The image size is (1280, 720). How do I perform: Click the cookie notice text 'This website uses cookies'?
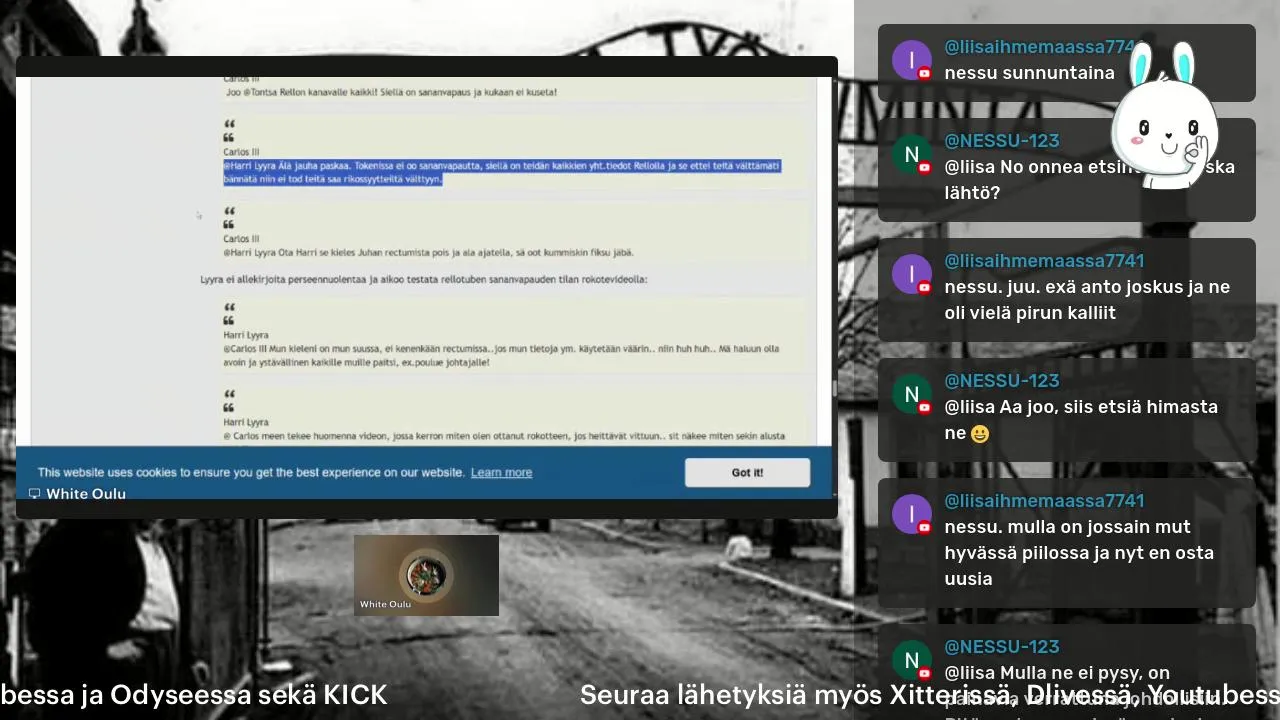pyautogui.click(x=251, y=472)
